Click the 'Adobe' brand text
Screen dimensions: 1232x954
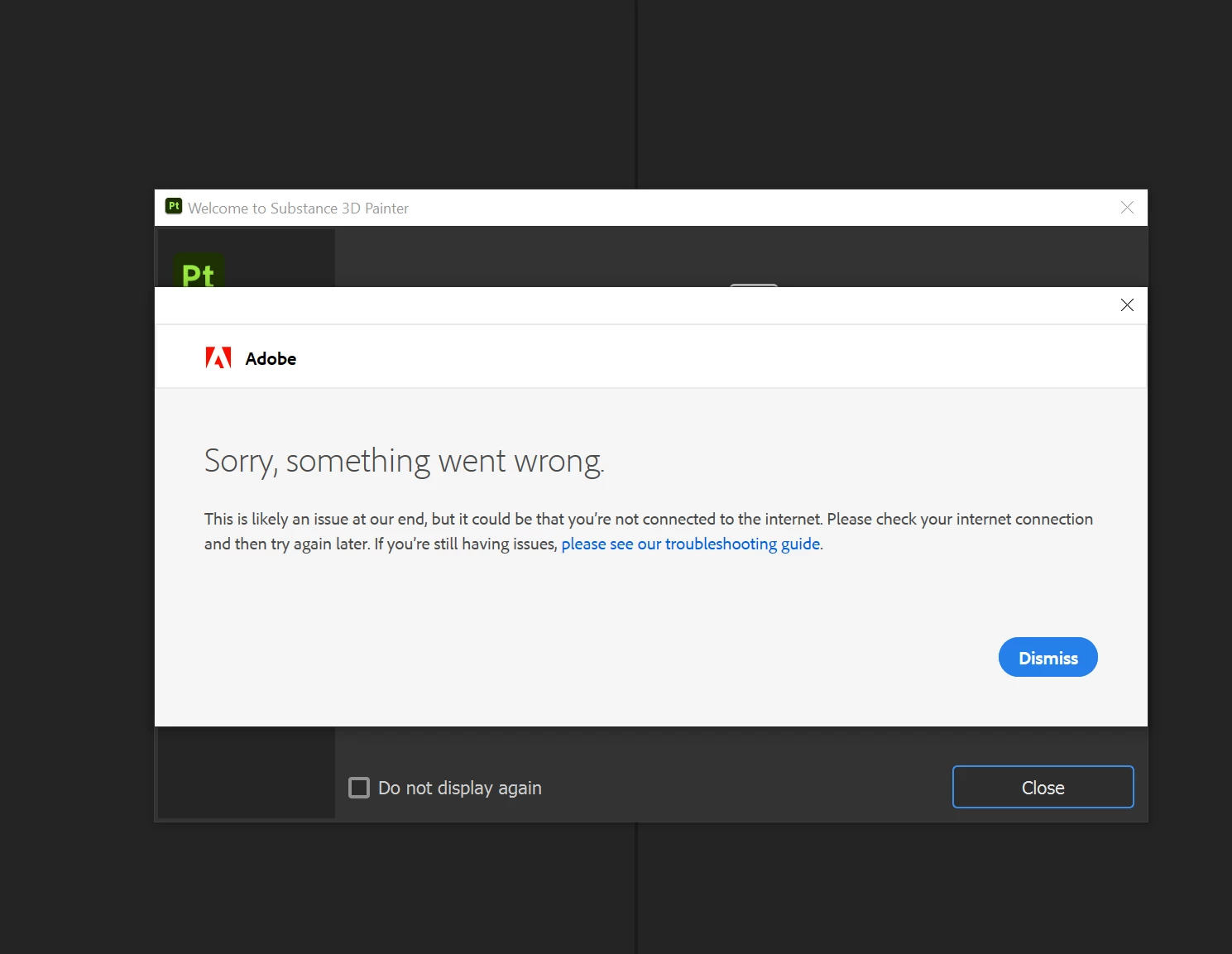(271, 358)
